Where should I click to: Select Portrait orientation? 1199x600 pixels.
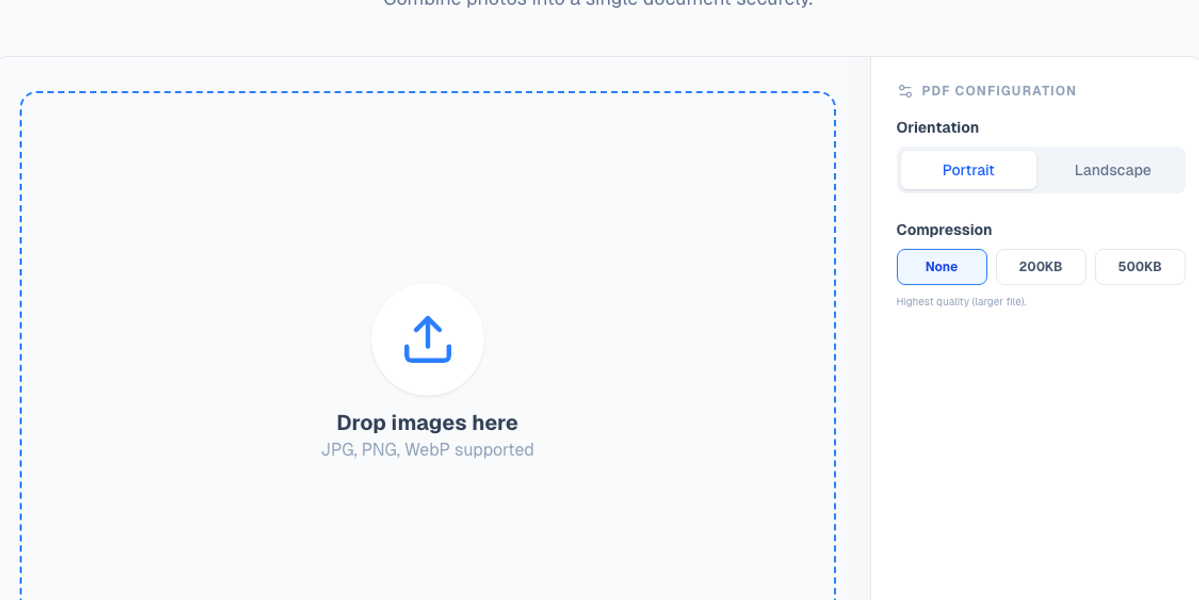[968, 170]
